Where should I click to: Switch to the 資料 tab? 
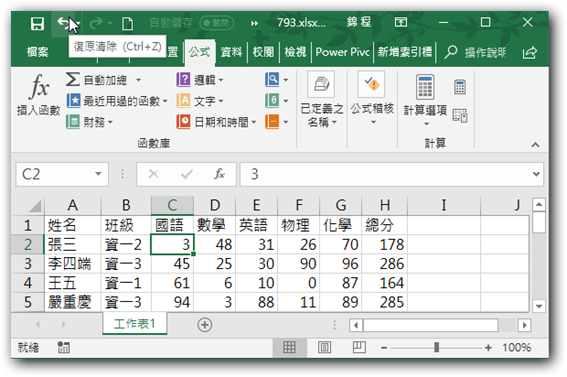click(231, 52)
